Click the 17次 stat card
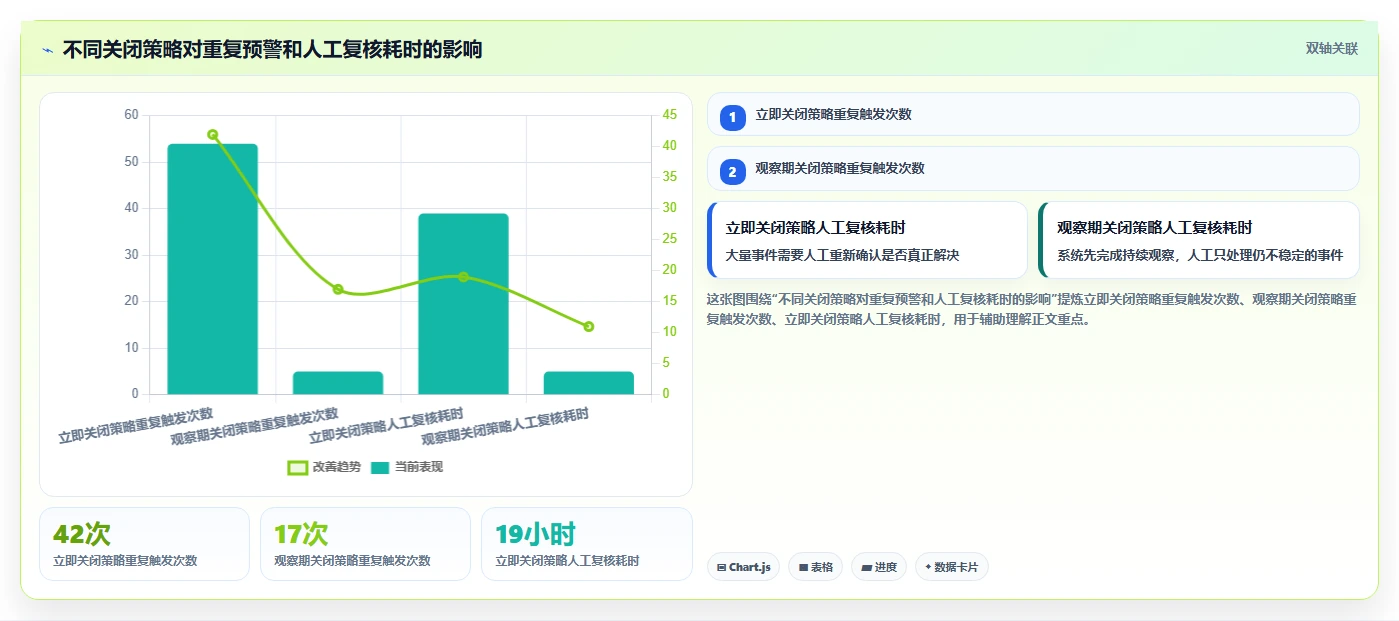 point(365,544)
